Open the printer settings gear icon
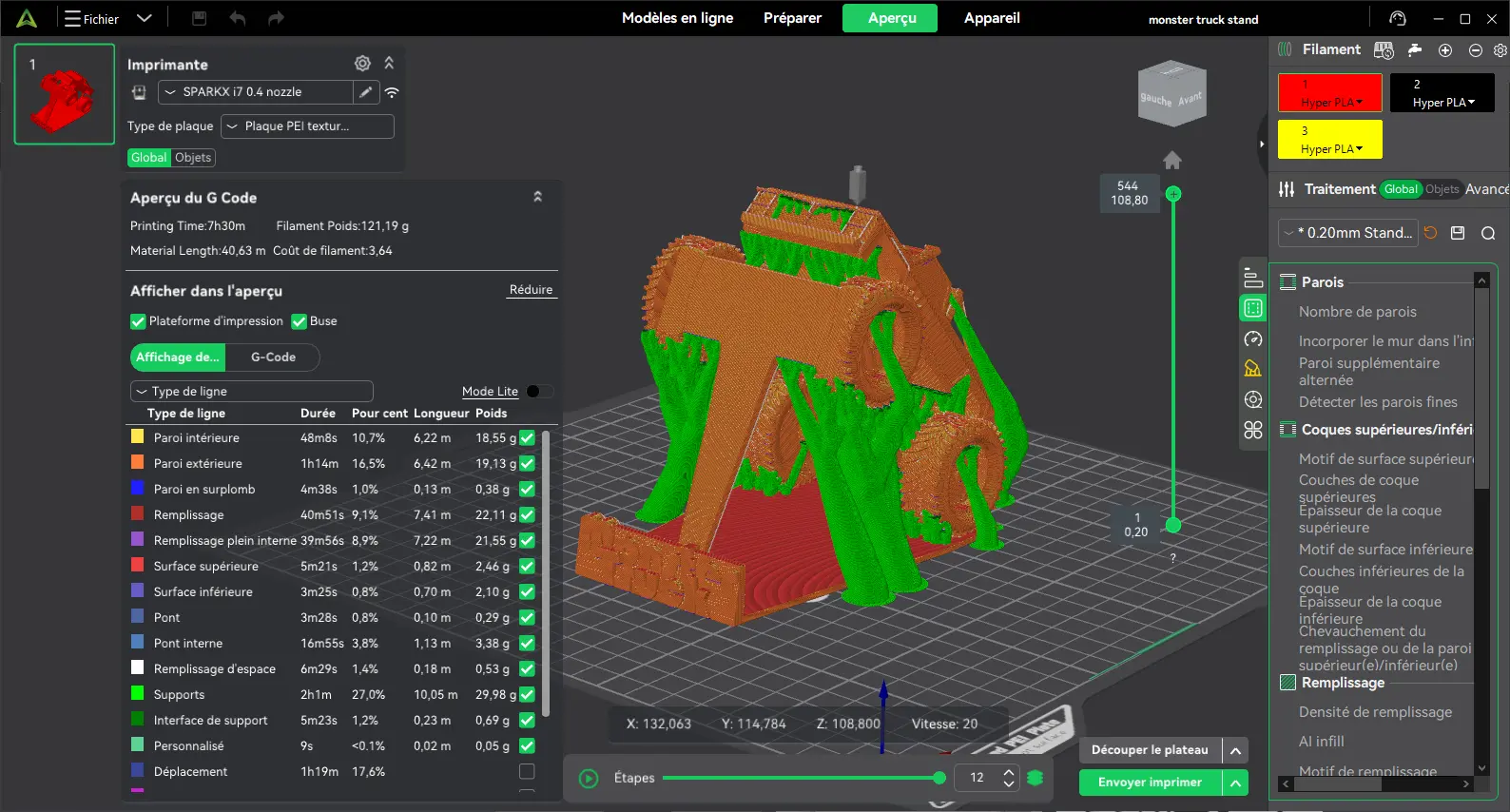 (x=362, y=63)
